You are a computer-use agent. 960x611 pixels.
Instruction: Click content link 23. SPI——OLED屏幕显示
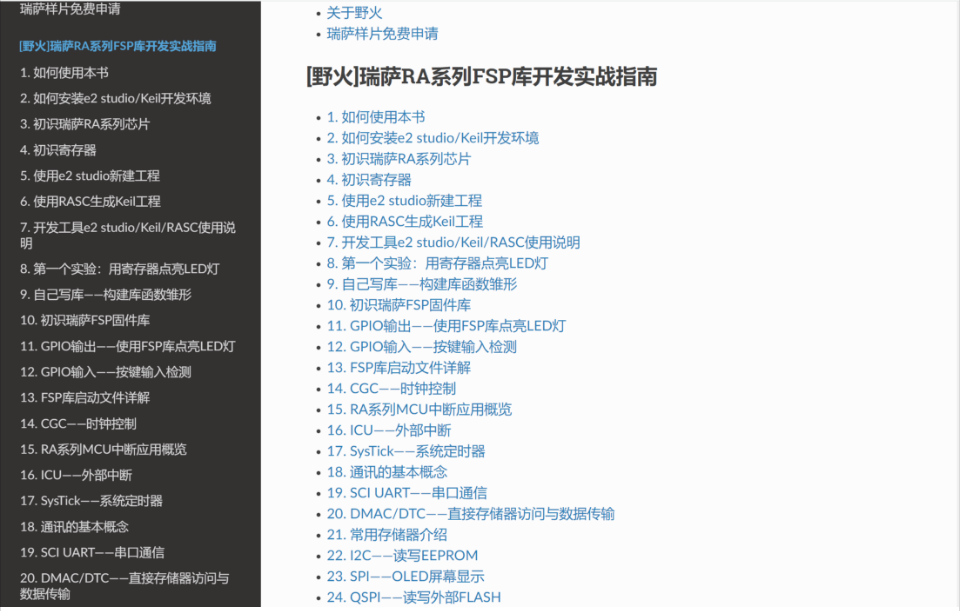coord(405,576)
